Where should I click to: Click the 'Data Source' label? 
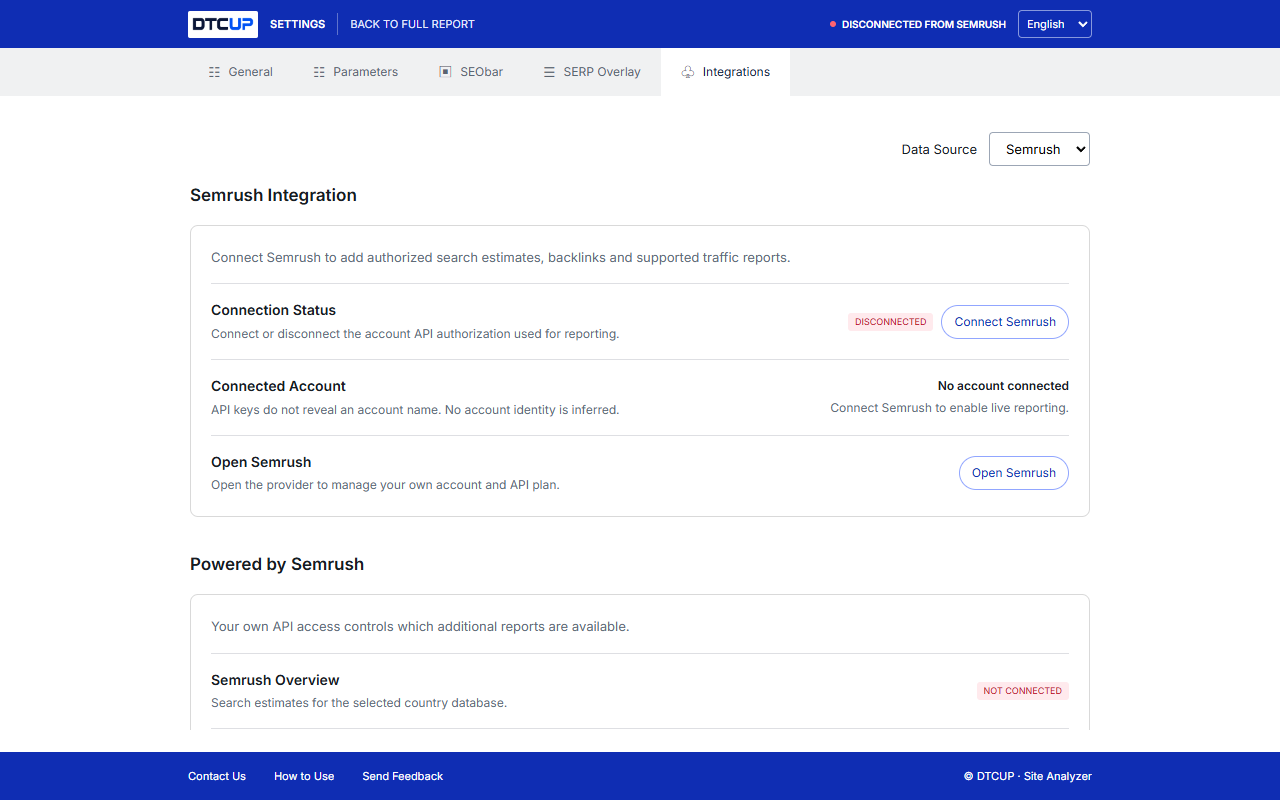(939, 149)
